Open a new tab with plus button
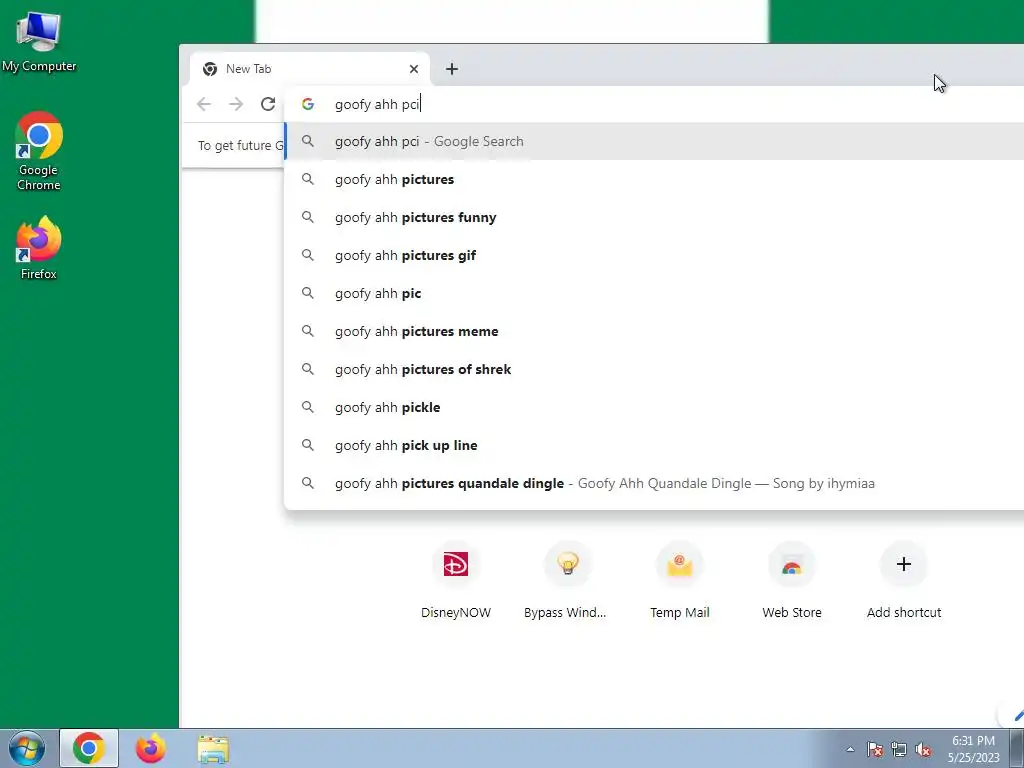1024x768 pixels. (451, 69)
